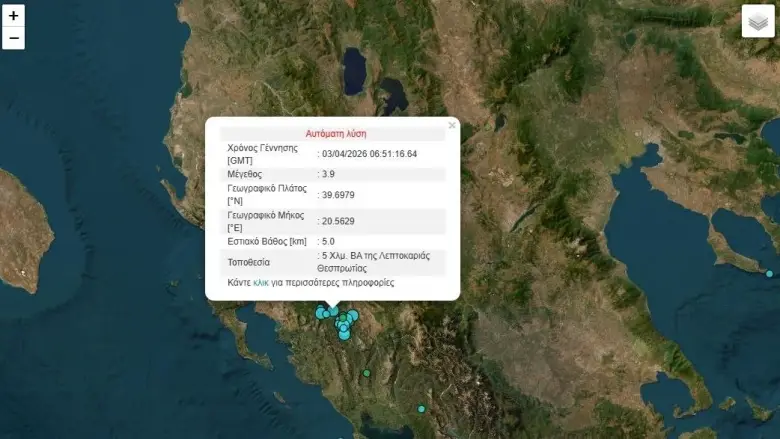The width and height of the screenshot is (780, 439).
Task: Select the cyan marker at the map's right edge
Action: click(769, 274)
